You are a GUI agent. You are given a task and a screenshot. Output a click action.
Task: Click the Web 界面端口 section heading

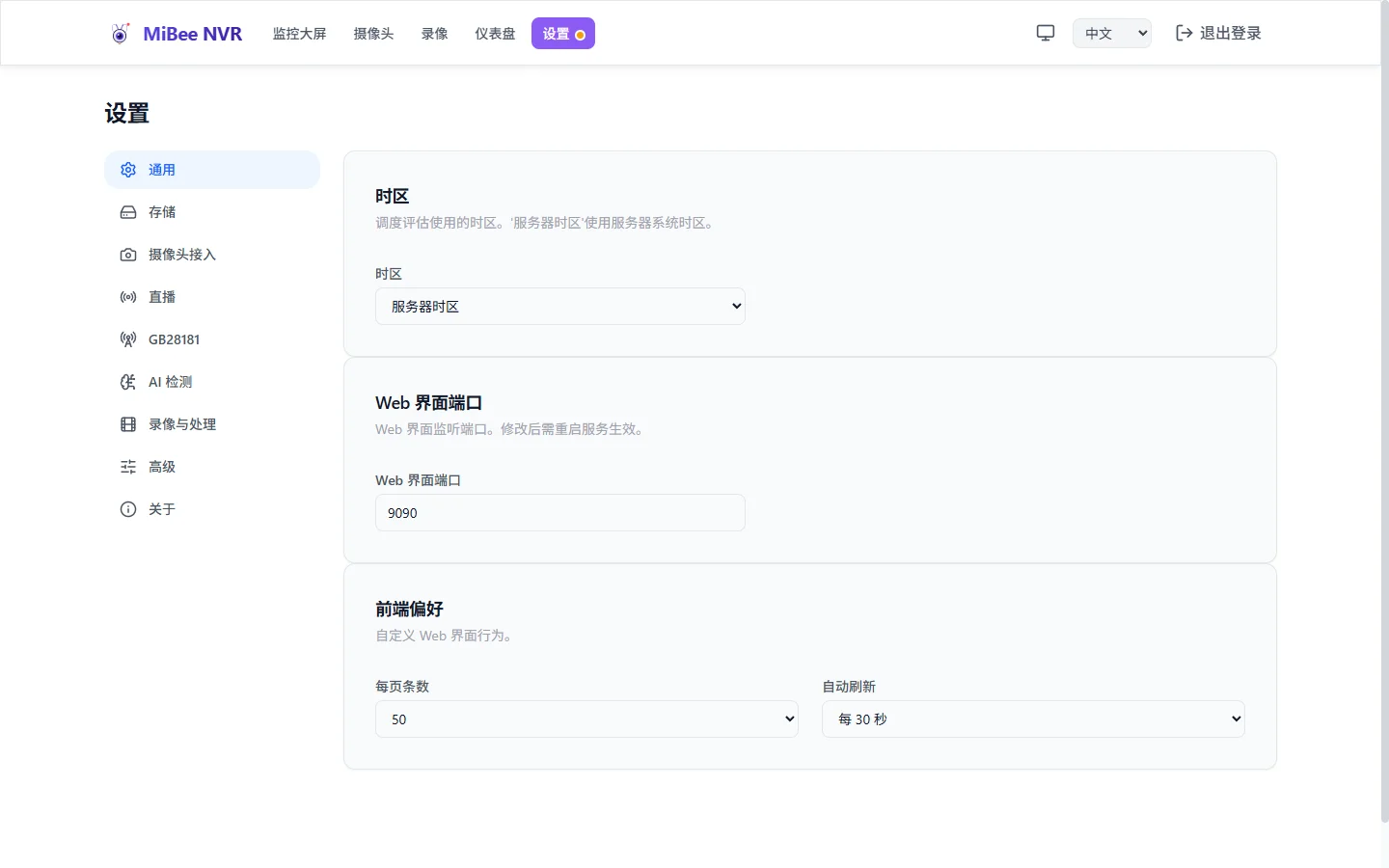pos(429,403)
